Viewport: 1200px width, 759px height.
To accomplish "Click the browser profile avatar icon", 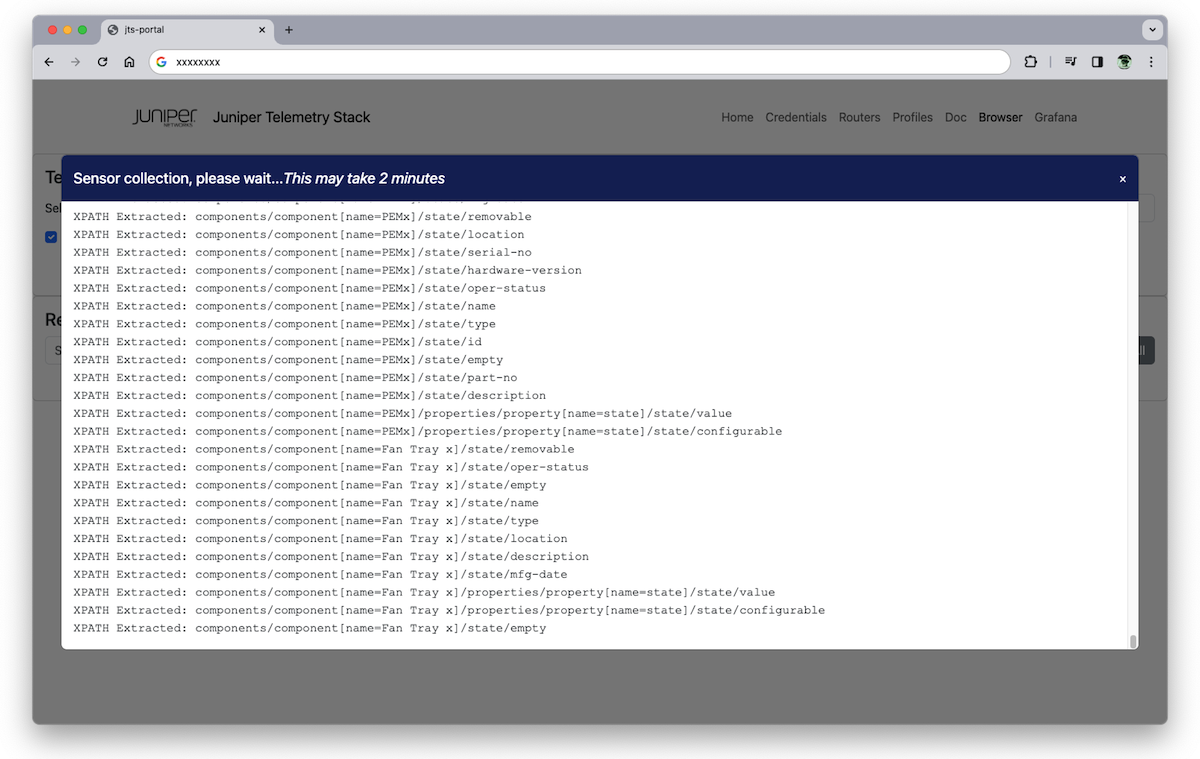I will pos(1123,61).
